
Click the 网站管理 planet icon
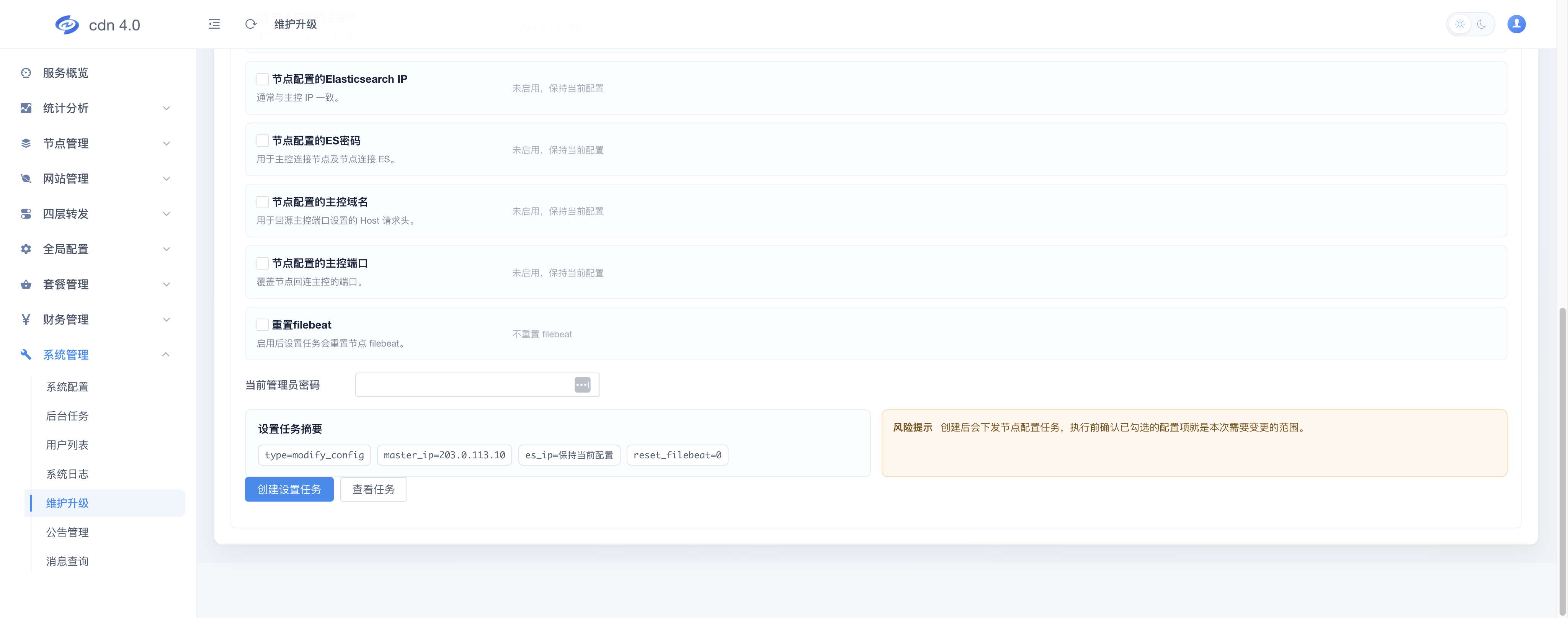(26, 178)
